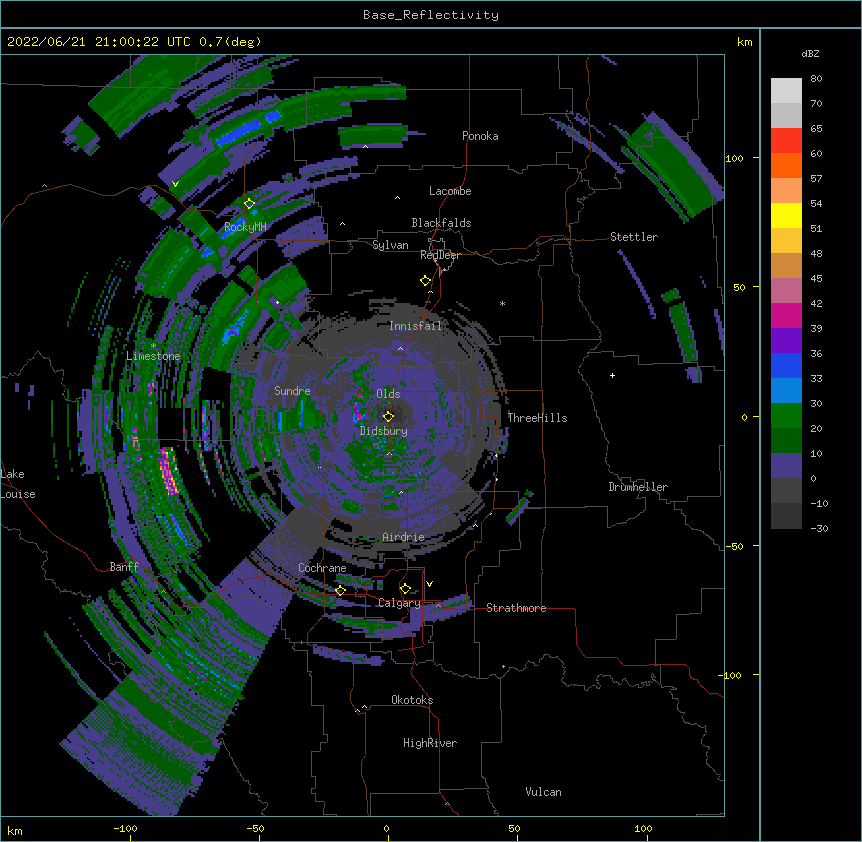
Task: Pick the violet 39–36 dBZ legend swatch
Action: pos(786,341)
